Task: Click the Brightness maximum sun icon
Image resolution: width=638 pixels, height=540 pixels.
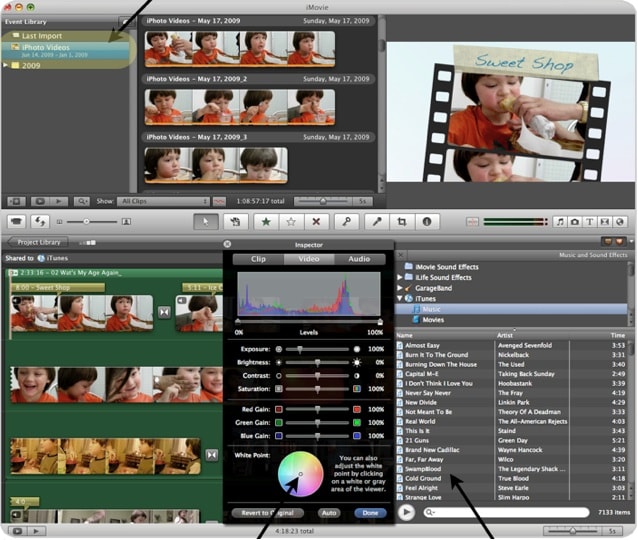Action: [357, 362]
